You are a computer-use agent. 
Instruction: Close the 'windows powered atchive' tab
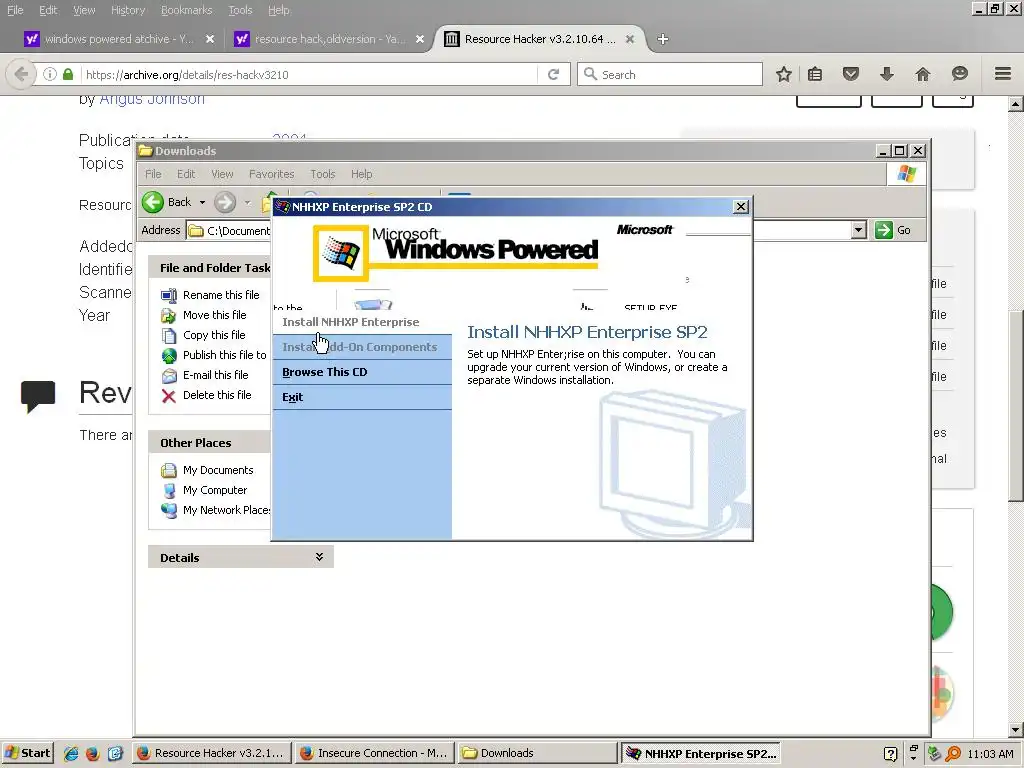[x=210, y=39]
